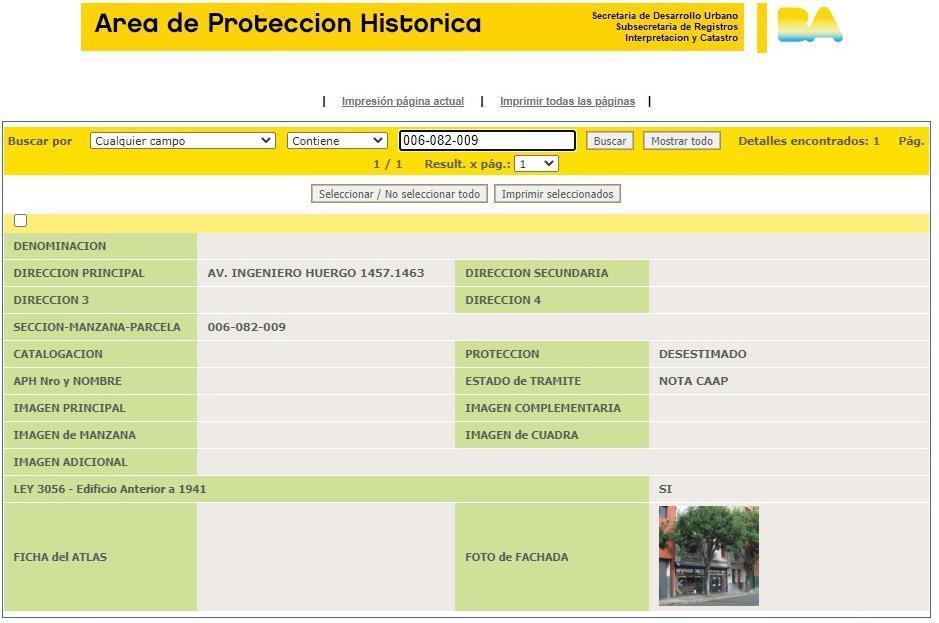Click the 'CATALOGACION' label

point(58,354)
